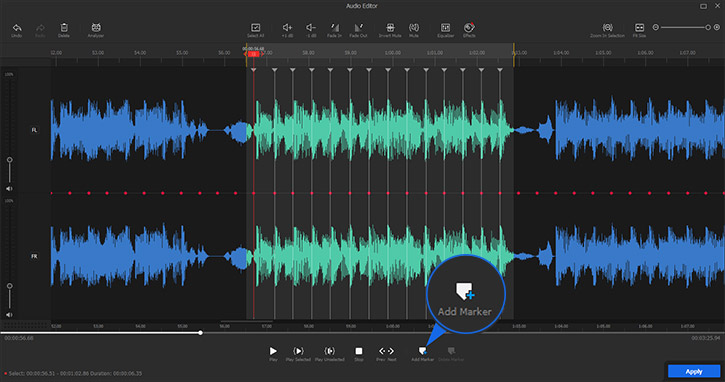This screenshot has height=382, width=725.
Task: Click the Undo icon
Action: pos(17,28)
